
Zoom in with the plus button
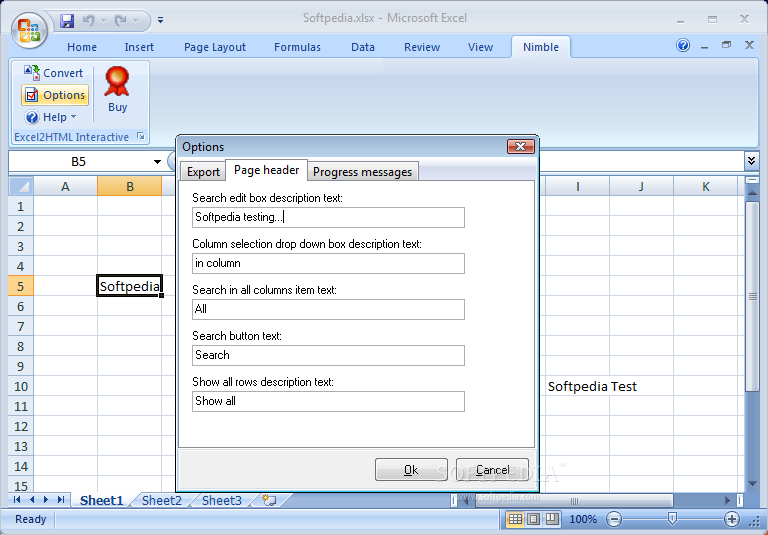click(732, 519)
